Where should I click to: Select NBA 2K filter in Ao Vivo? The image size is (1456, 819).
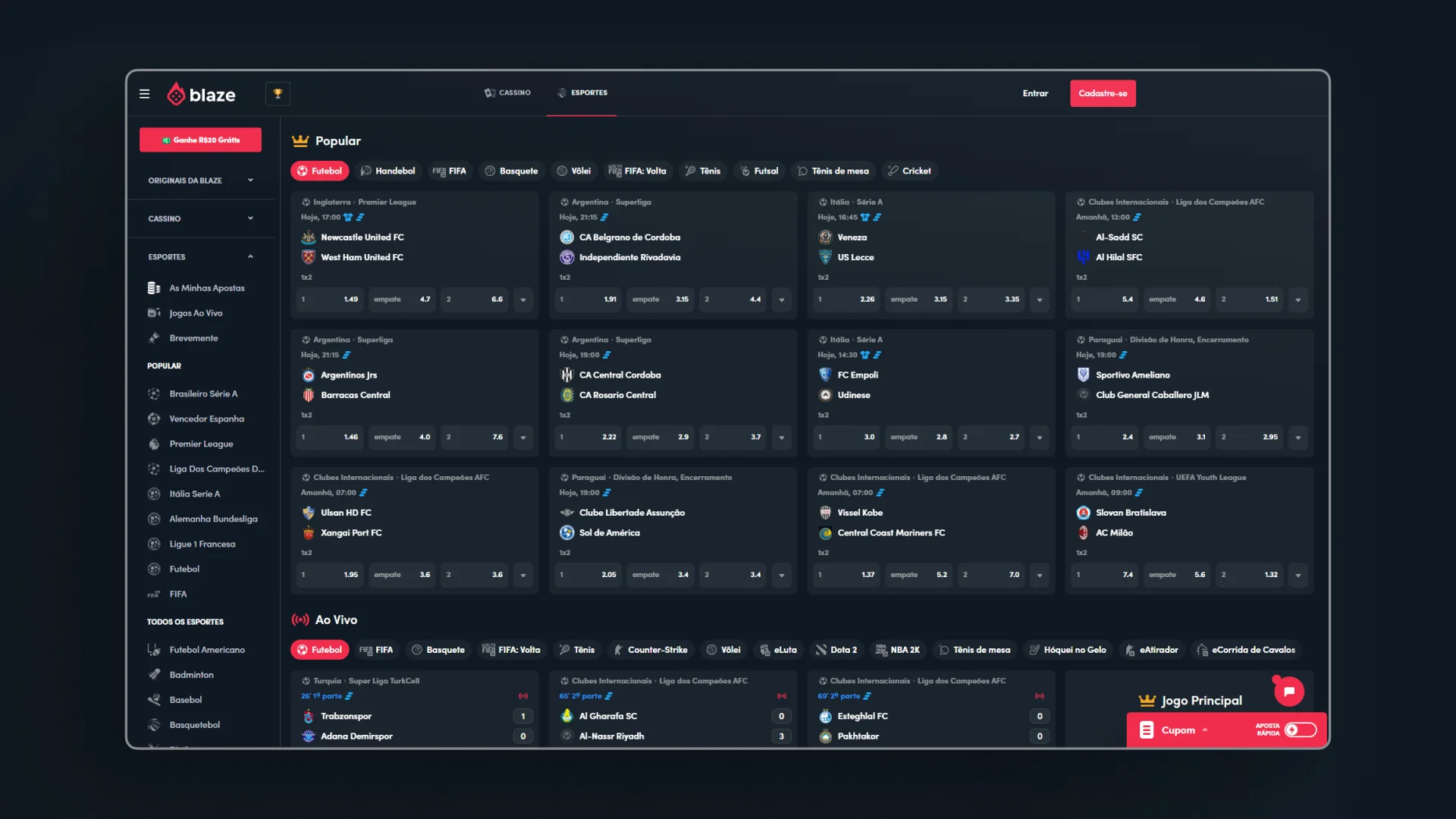point(898,650)
